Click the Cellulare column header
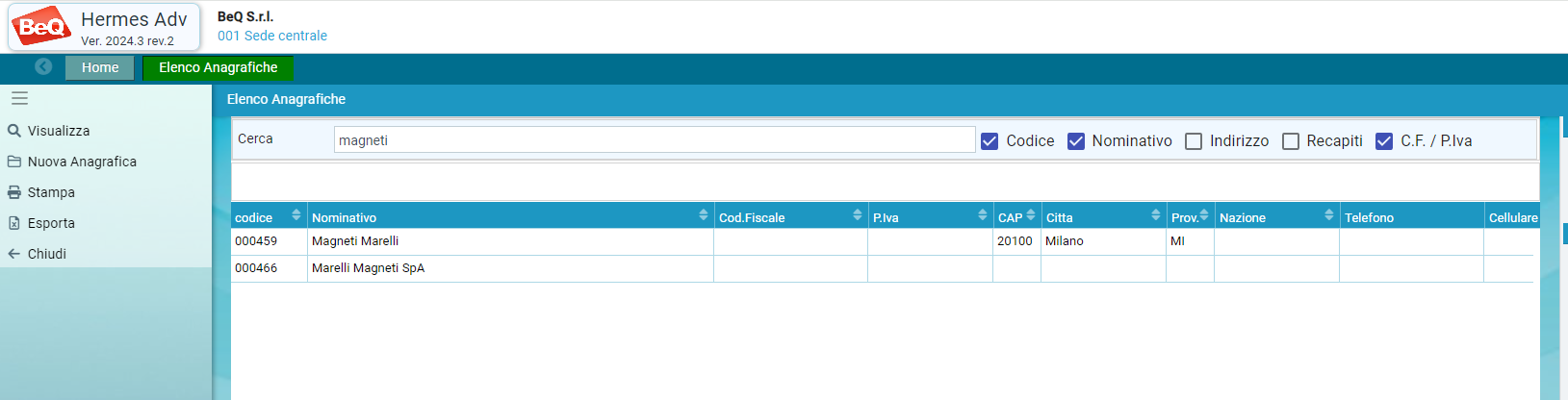 pyautogui.click(x=1512, y=215)
